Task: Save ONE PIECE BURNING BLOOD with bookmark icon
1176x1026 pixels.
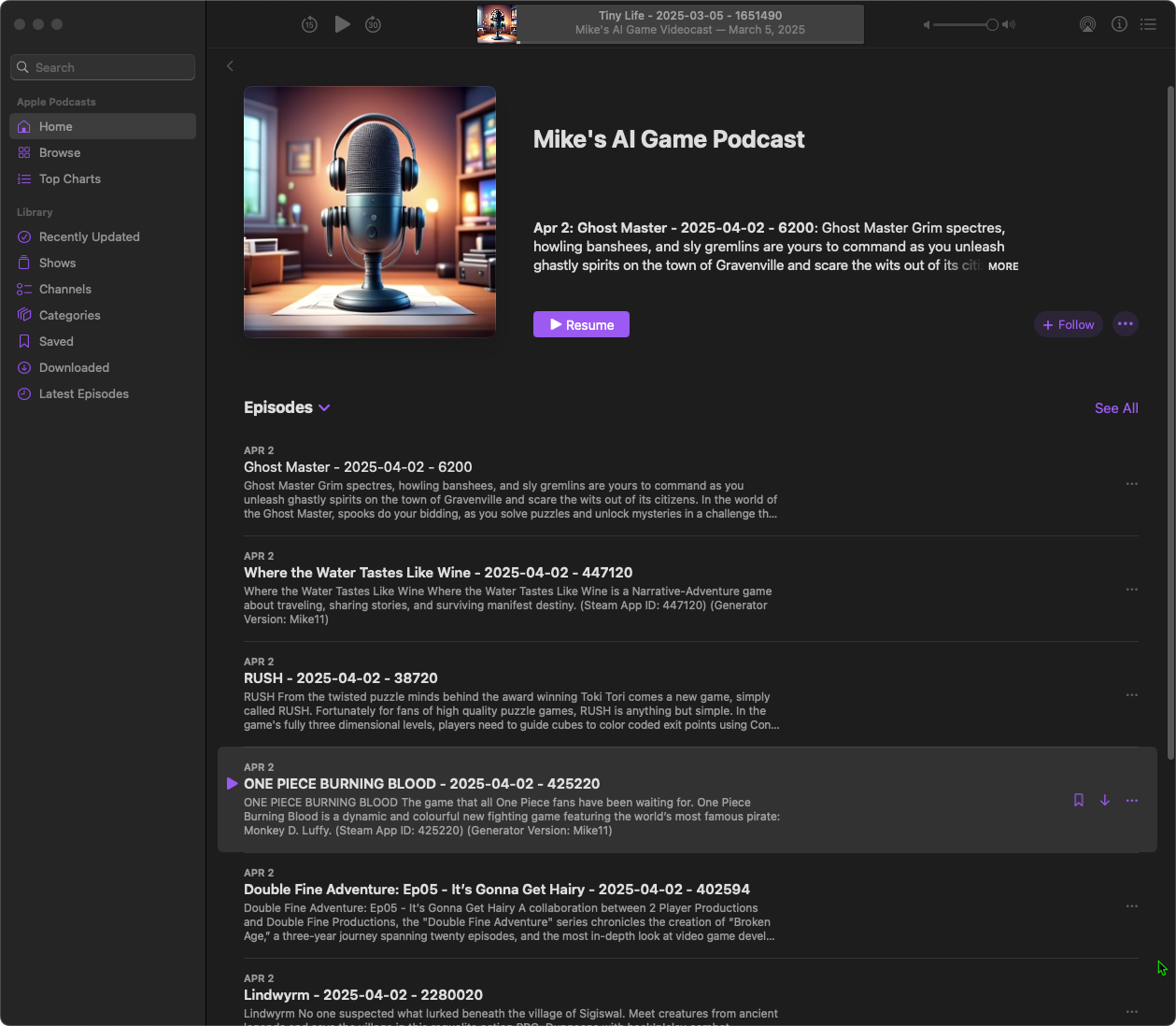Action: pyautogui.click(x=1079, y=800)
